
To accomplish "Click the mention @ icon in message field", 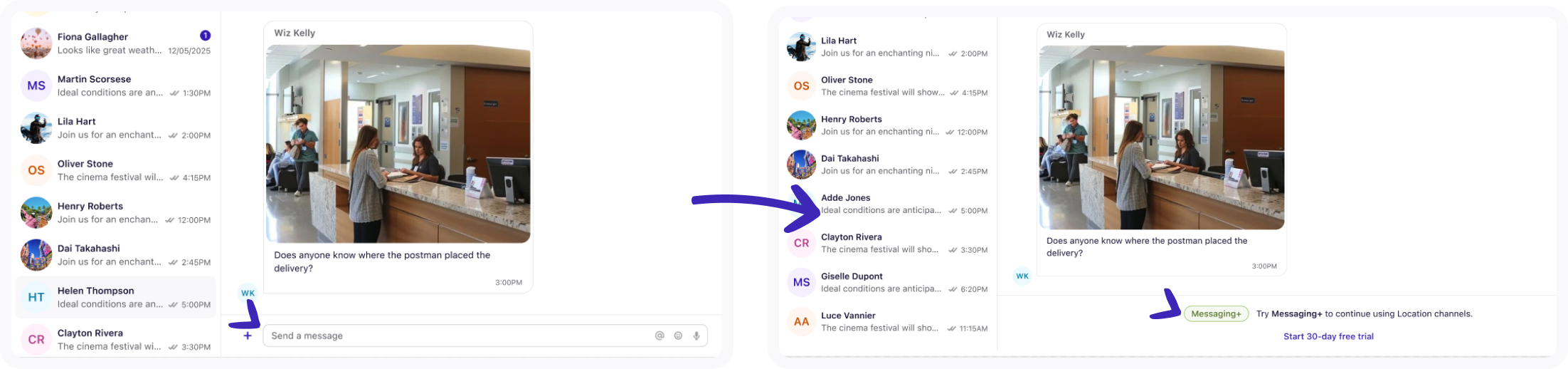I will click(659, 336).
